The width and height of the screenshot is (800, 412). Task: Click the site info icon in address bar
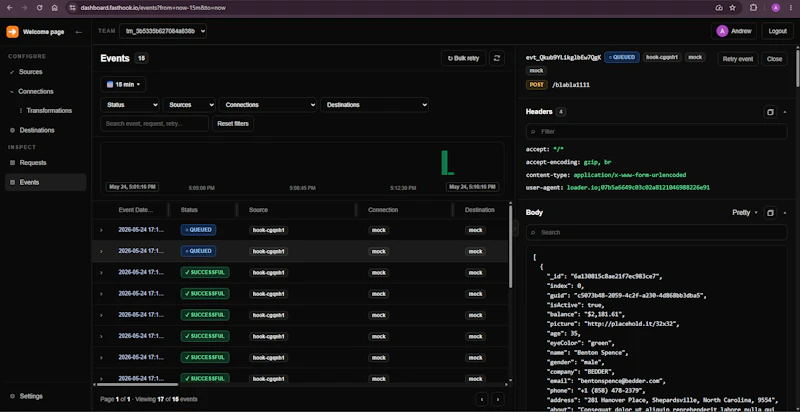(72, 8)
